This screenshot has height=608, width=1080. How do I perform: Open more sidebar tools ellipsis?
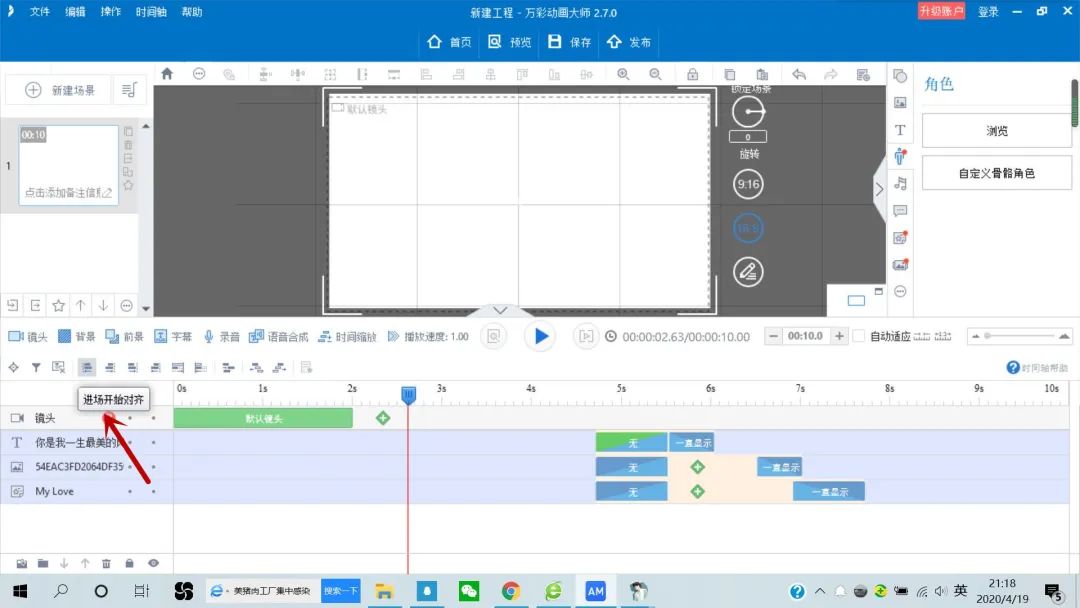900,292
